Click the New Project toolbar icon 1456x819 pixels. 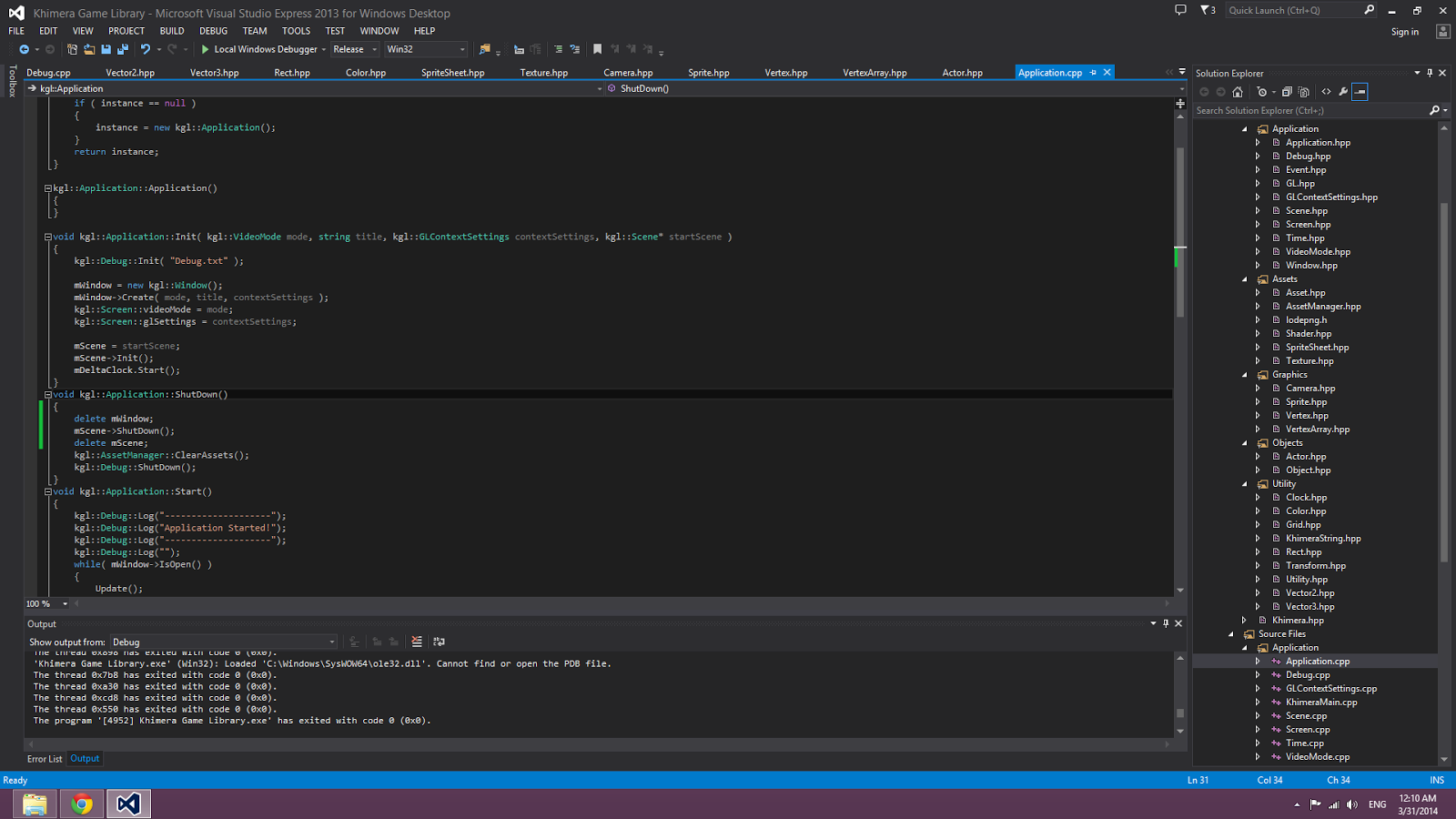pyautogui.click(x=72, y=49)
